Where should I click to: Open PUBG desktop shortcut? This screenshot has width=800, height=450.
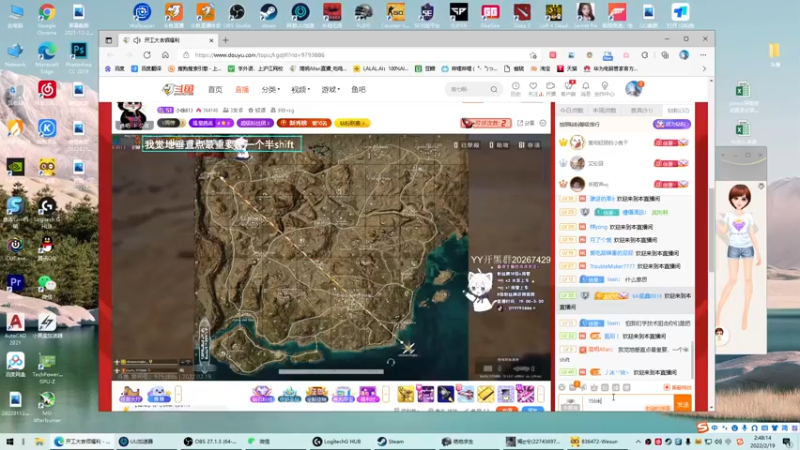pyautogui.click(x=363, y=15)
